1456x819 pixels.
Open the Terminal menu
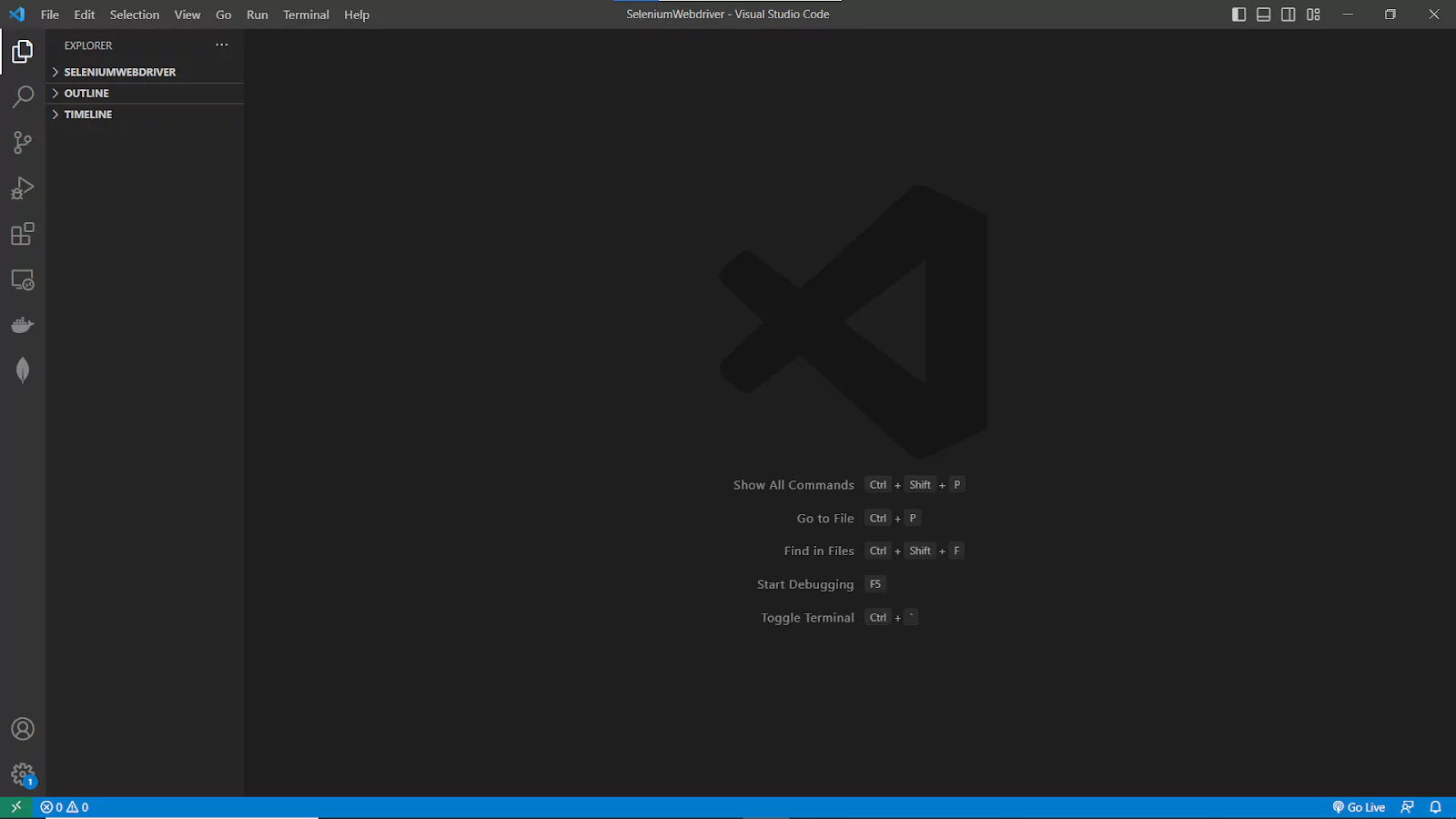306,15
